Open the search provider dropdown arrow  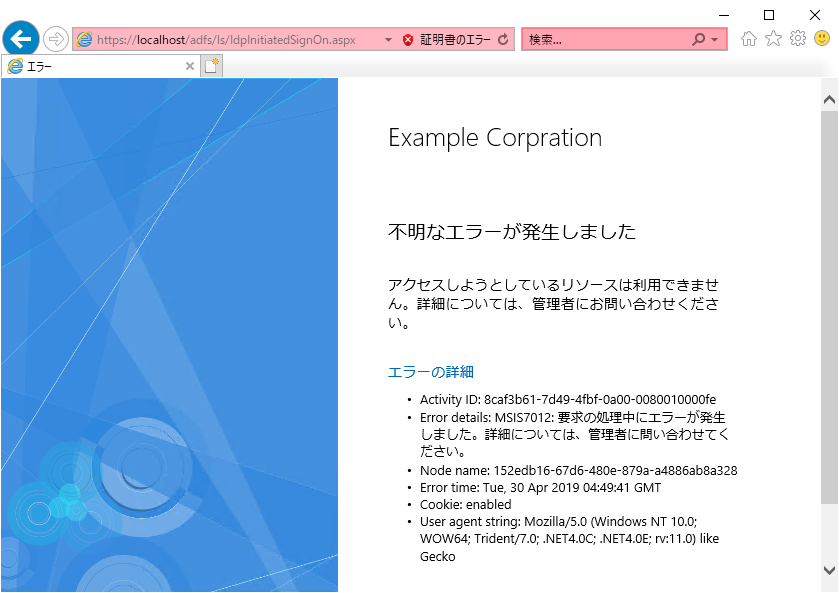coord(715,40)
